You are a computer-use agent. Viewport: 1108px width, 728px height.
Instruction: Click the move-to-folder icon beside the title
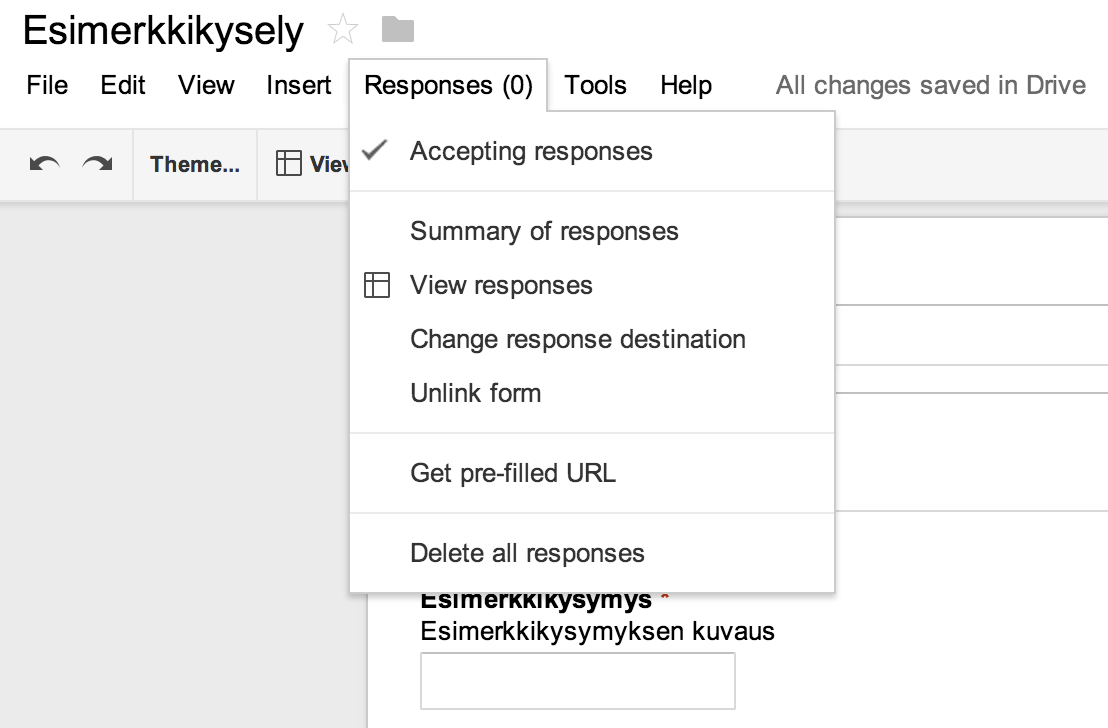[x=398, y=29]
